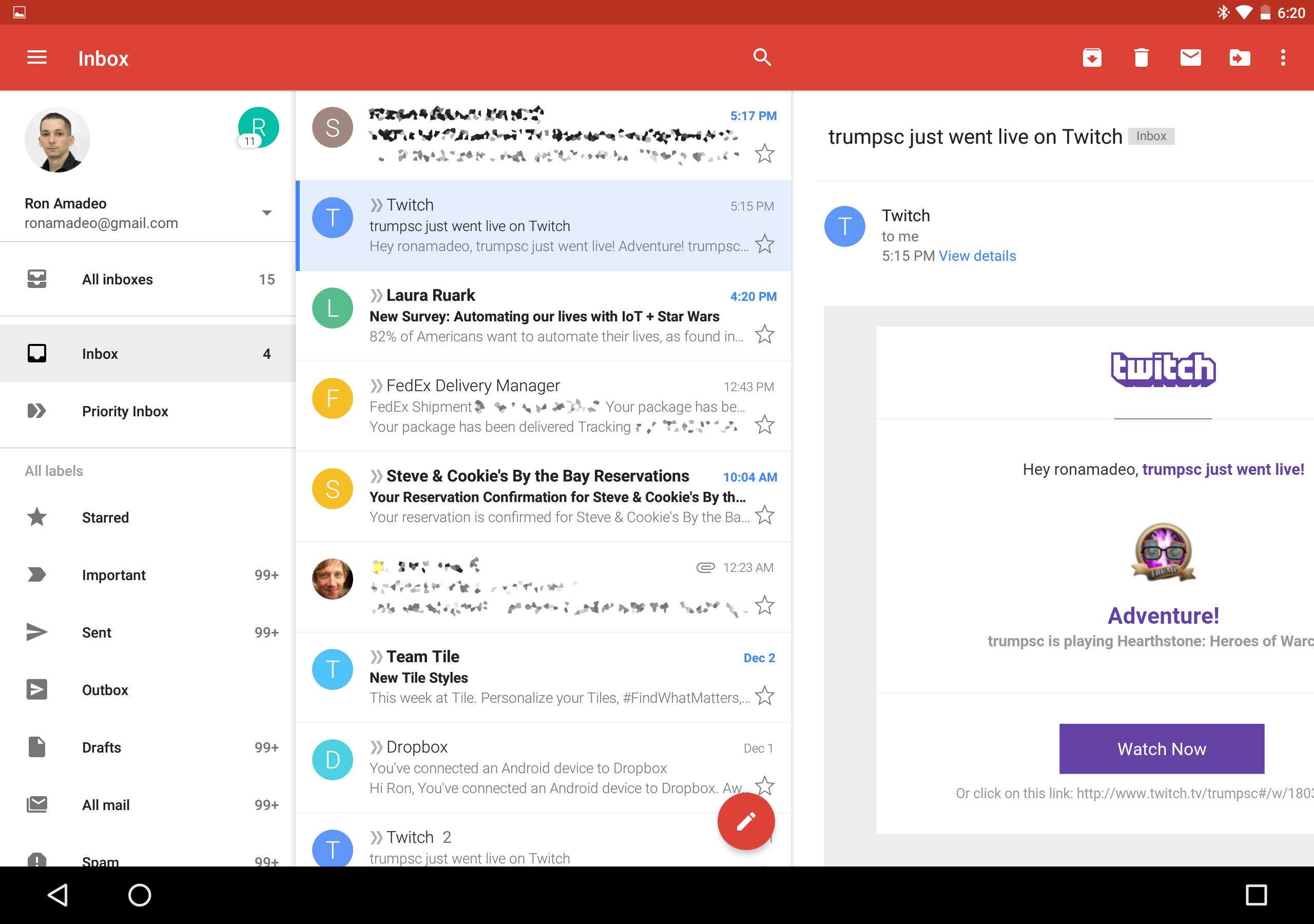Star the Dropbox email
The width and height of the screenshot is (1314, 924).
(x=765, y=786)
